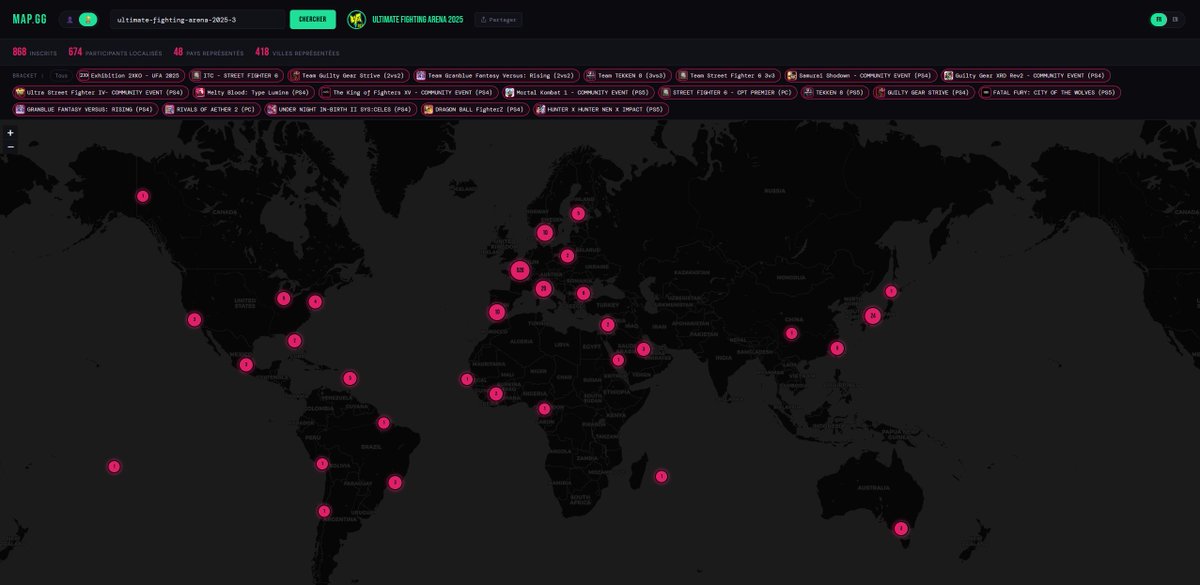Open the cluster marker over Italy

click(544, 289)
